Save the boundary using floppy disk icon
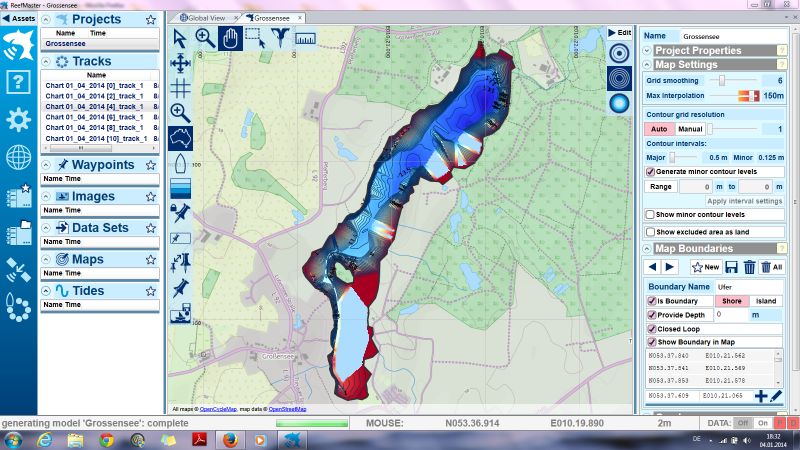The image size is (800, 450). 732,267
